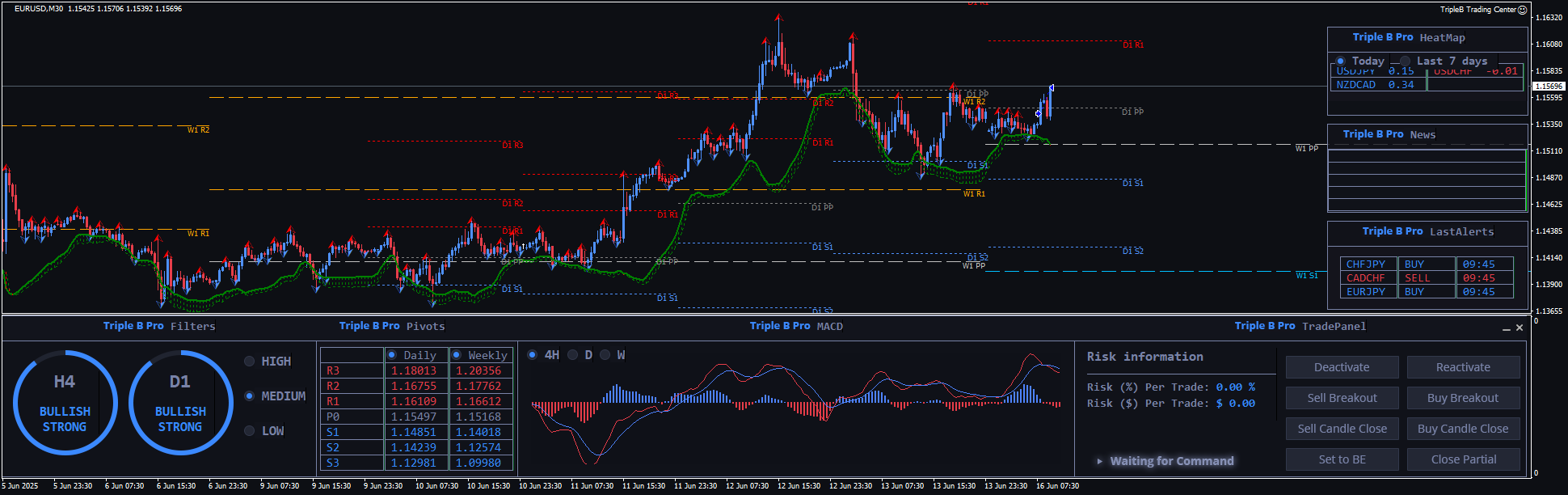
Task: Minimize the TradePanel with the underscore icon
Action: (1506, 328)
